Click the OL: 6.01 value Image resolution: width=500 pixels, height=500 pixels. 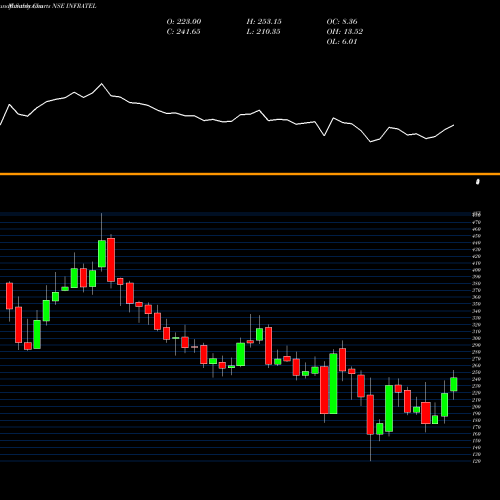point(342,42)
